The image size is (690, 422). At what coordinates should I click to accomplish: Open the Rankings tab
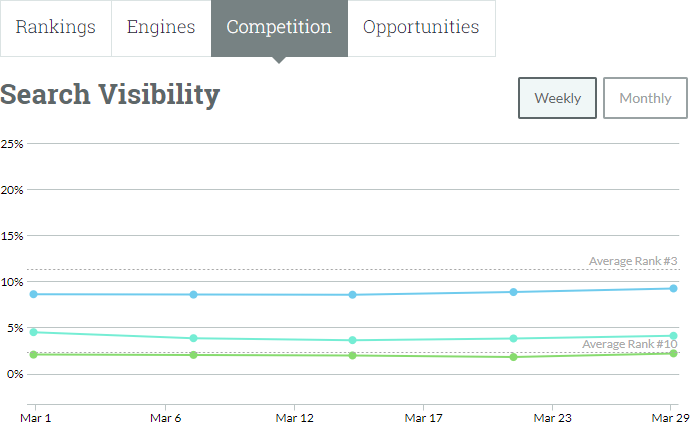pyautogui.click(x=56, y=28)
